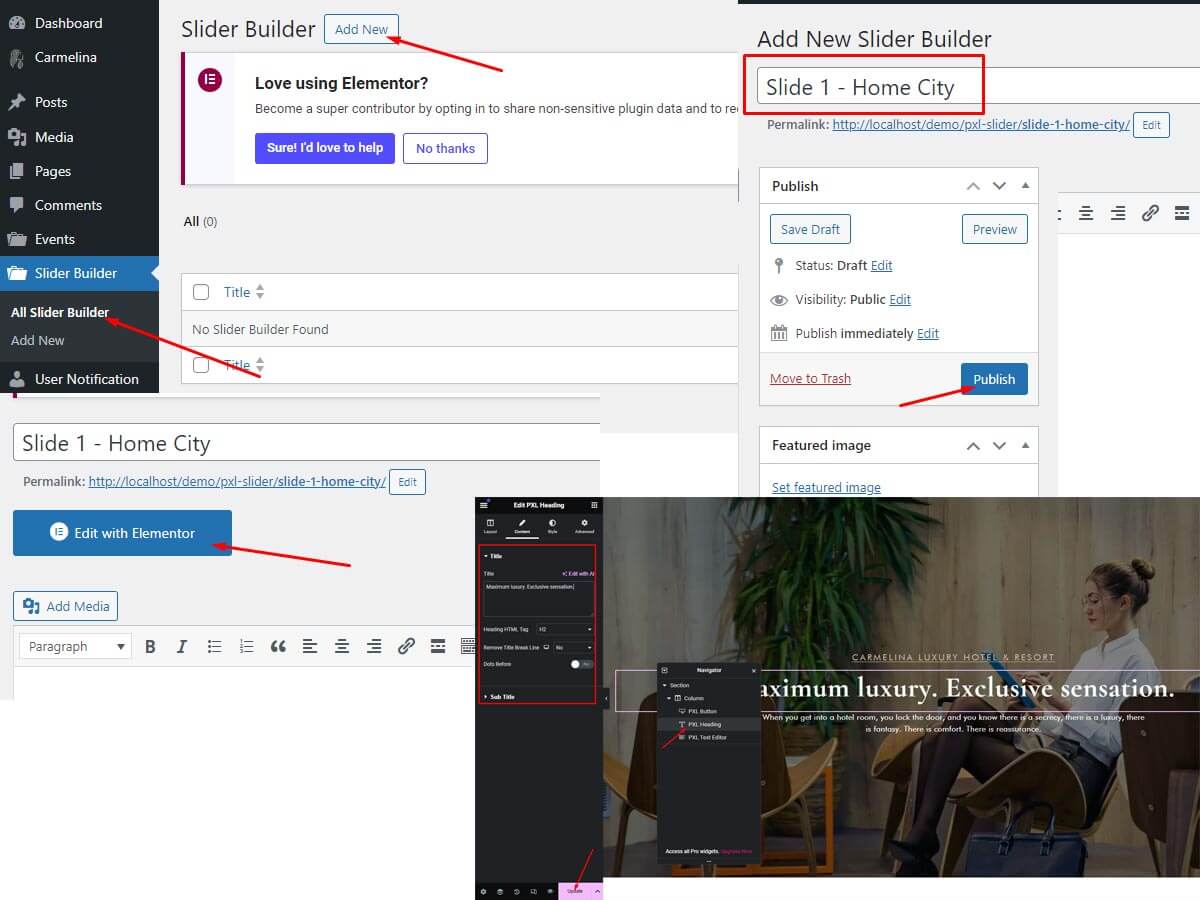Open Slider Builder in the admin sidebar
The width and height of the screenshot is (1200, 900).
(76, 273)
